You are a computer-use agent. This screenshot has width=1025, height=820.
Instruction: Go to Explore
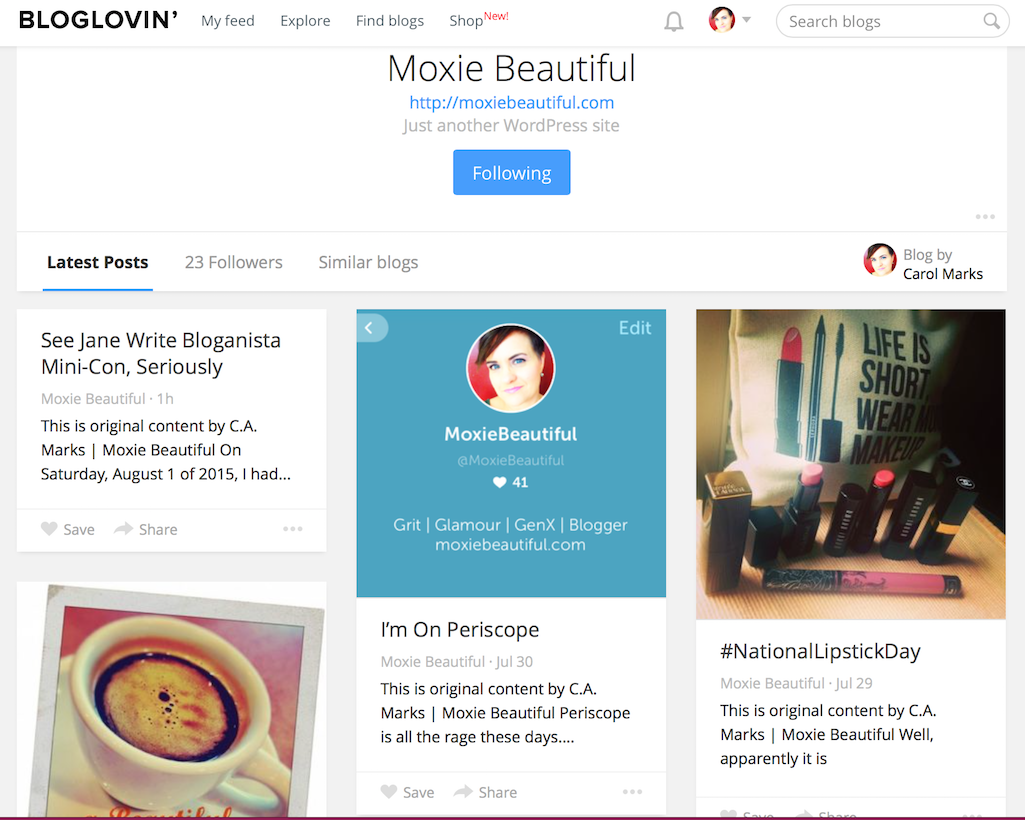(x=305, y=21)
